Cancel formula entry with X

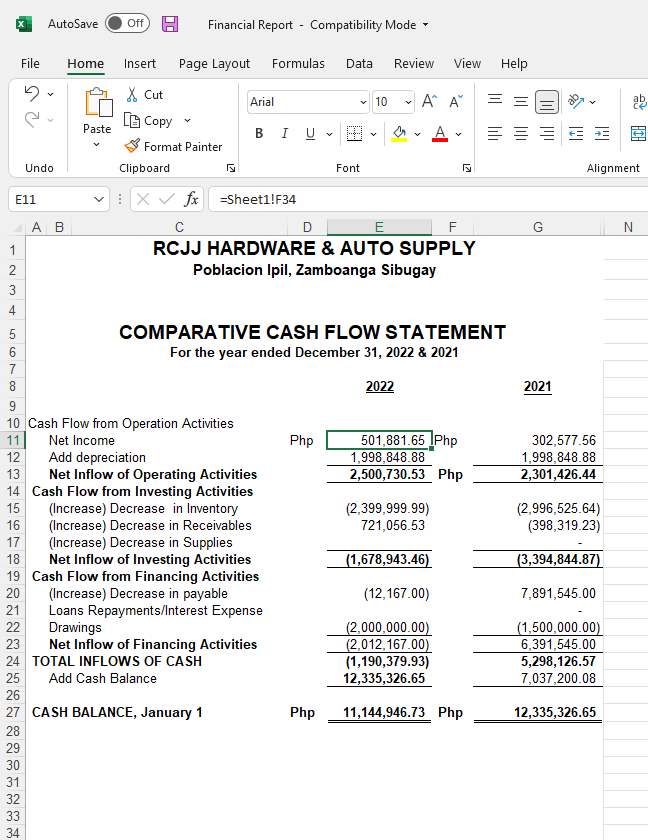[143, 199]
